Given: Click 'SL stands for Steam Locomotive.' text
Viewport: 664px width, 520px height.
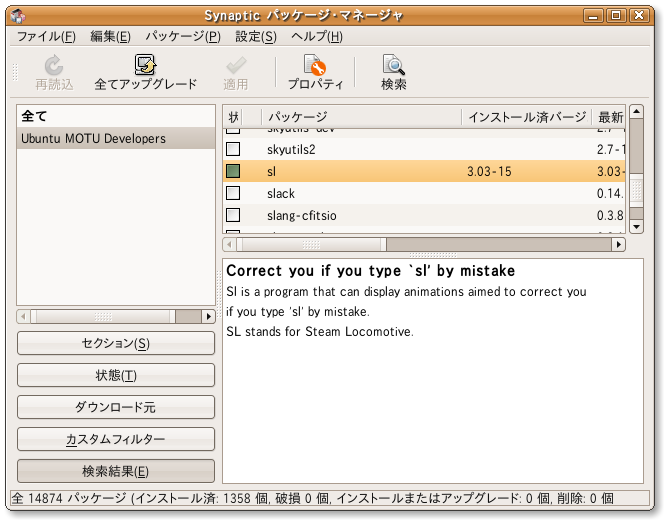Looking at the screenshot, I should (320, 331).
